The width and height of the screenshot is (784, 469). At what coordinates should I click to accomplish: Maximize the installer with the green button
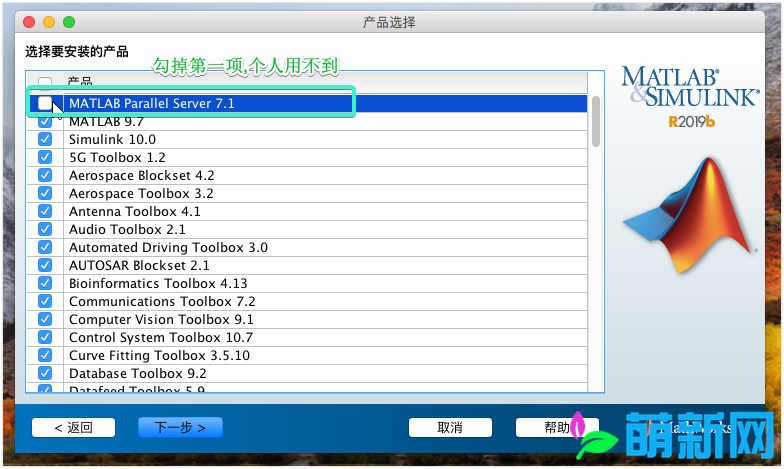click(69, 22)
